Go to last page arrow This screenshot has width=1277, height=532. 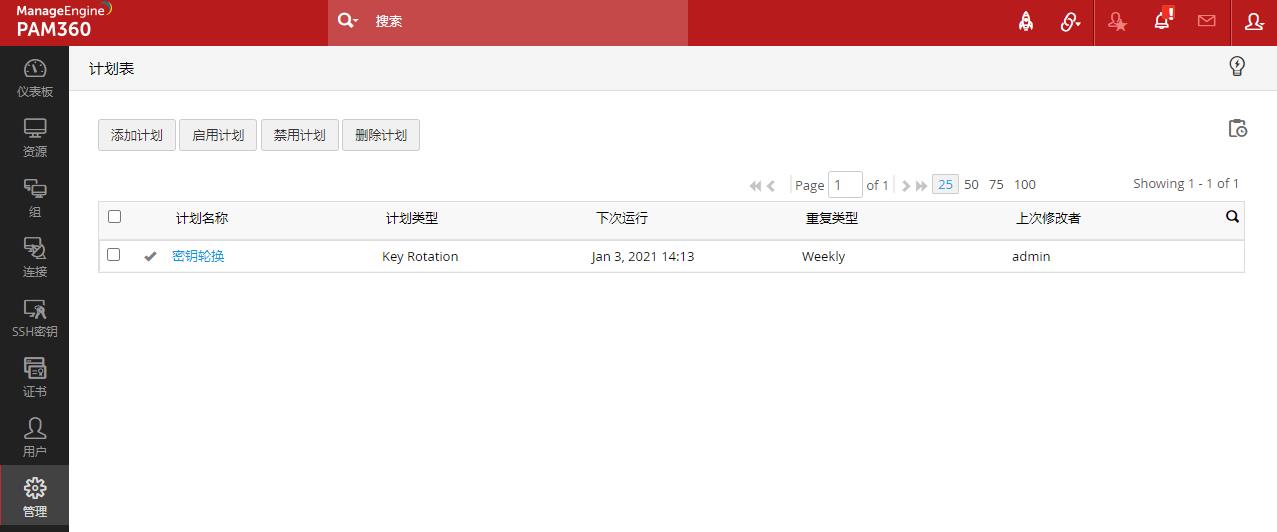coord(921,186)
